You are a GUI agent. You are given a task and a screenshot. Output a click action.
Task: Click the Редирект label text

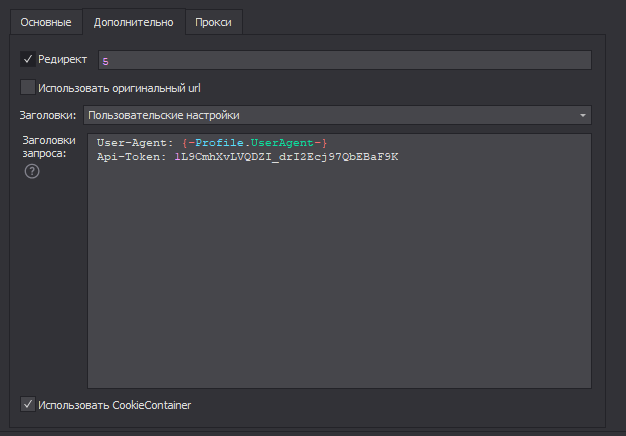coord(63,60)
